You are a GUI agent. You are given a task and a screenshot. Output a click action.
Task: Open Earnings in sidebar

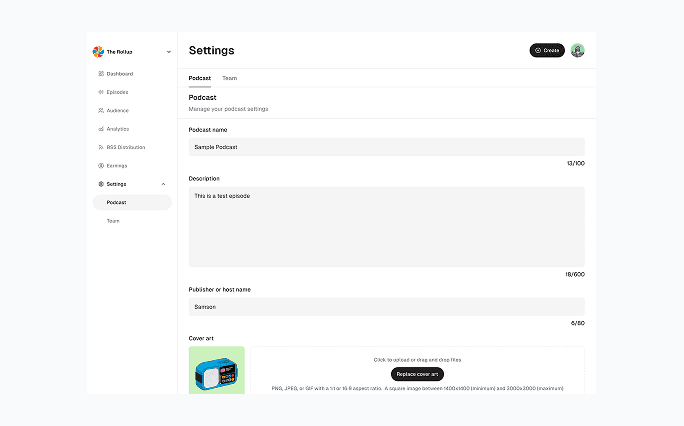coord(117,166)
